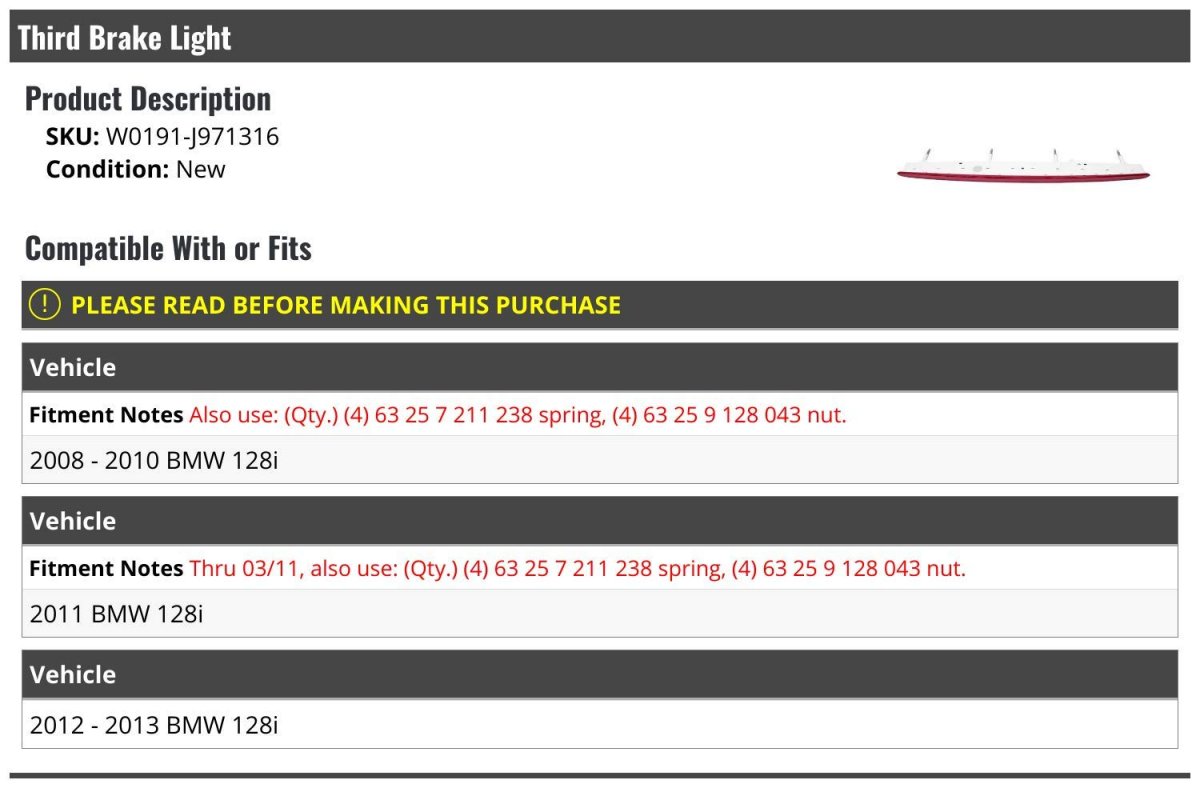Click "Fitment Notes" label in 2008 - 2010 section
Screen dimensions: 1200x788
[106, 415]
